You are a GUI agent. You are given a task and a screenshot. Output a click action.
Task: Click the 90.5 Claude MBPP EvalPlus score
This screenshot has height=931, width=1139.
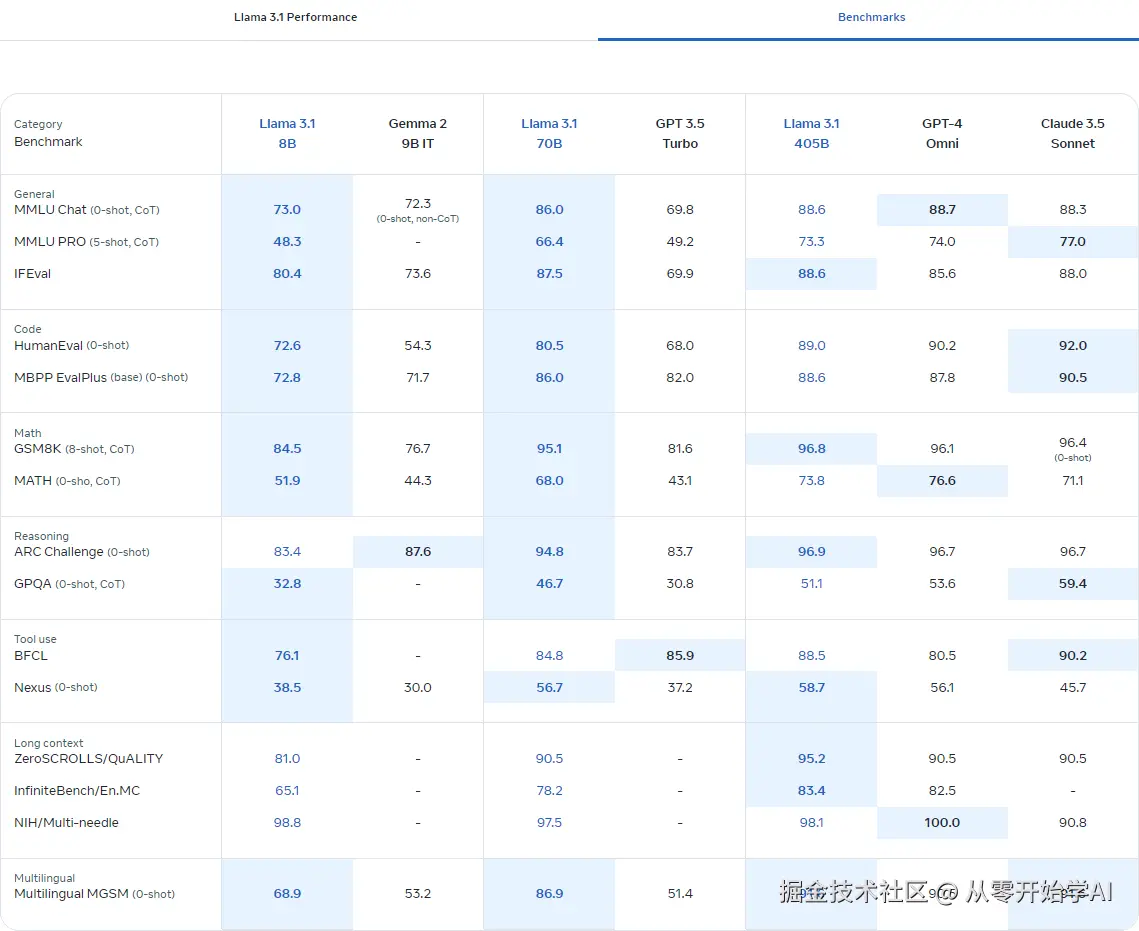coord(1072,378)
